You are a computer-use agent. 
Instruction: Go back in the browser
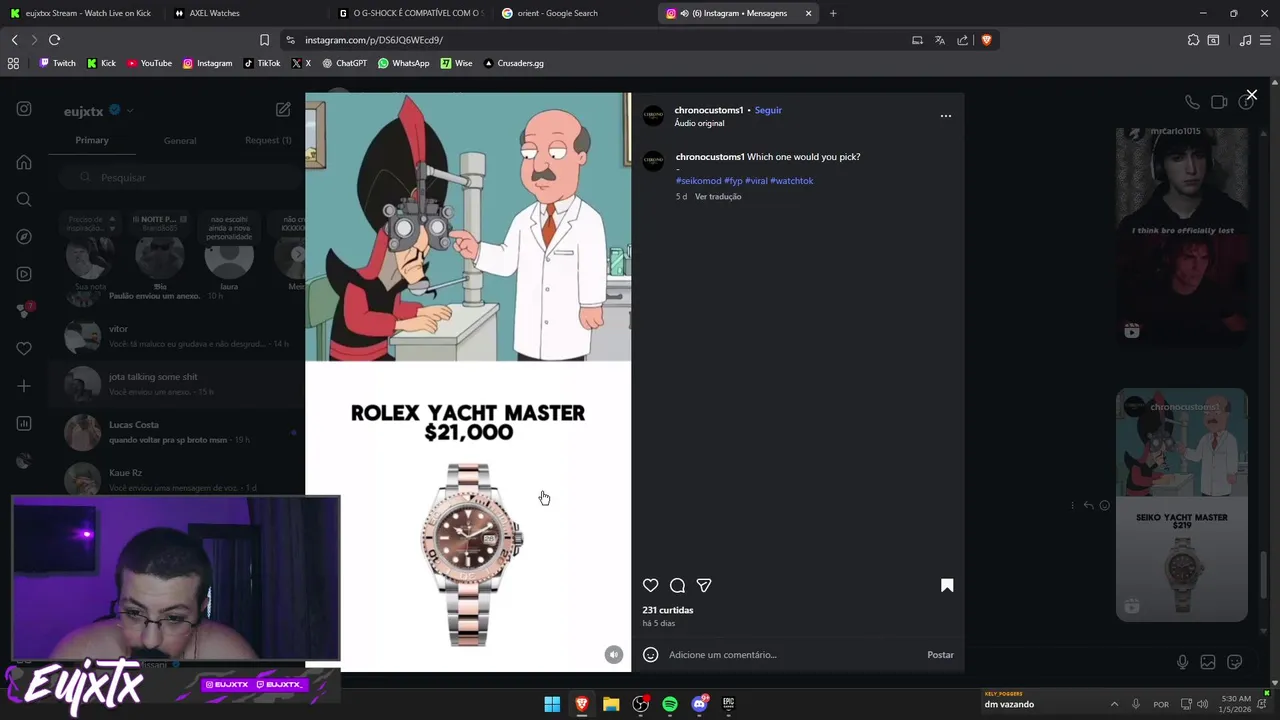click(14, 40)
